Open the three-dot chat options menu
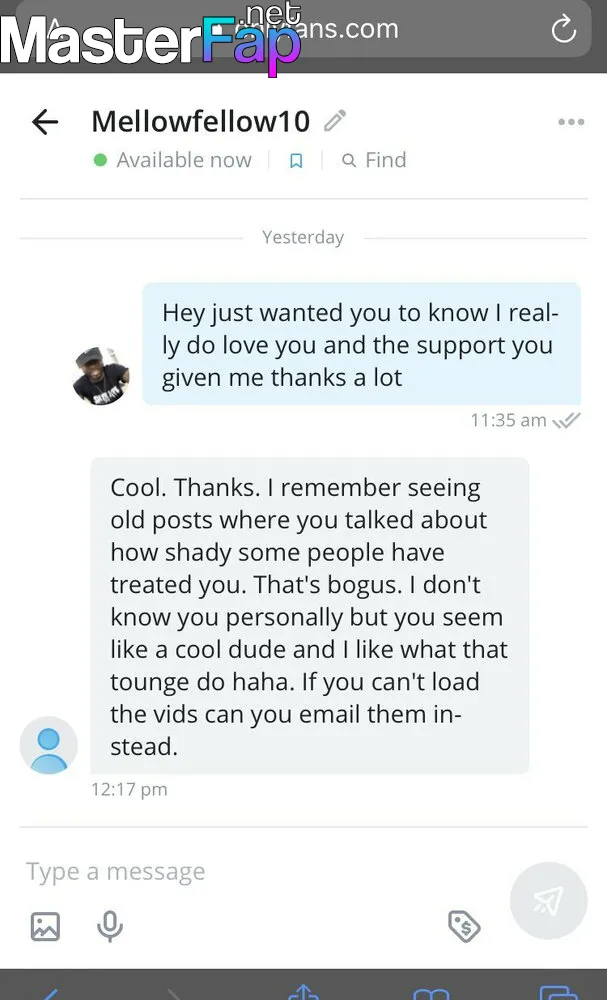607x1000 pixels. [571, 122]
